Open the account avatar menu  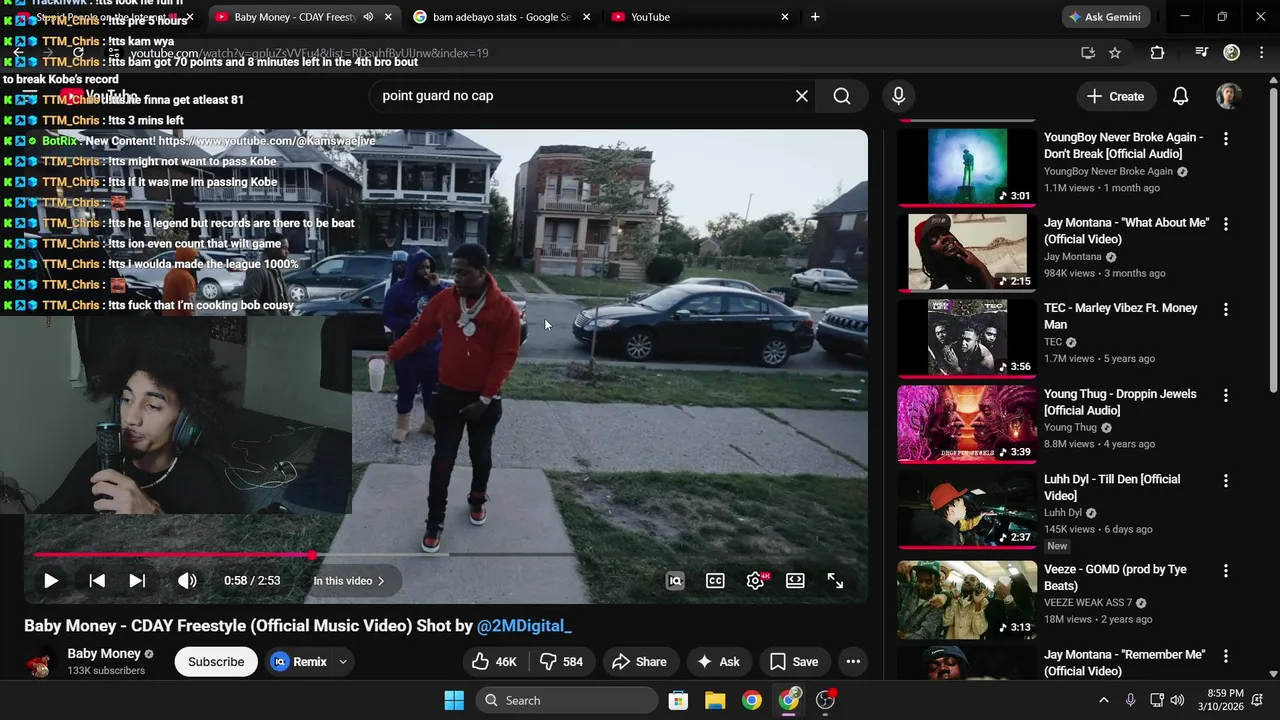[1228, 96]
